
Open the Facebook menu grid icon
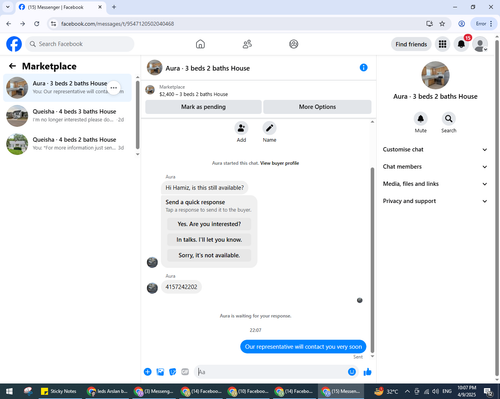pos(442,44)
